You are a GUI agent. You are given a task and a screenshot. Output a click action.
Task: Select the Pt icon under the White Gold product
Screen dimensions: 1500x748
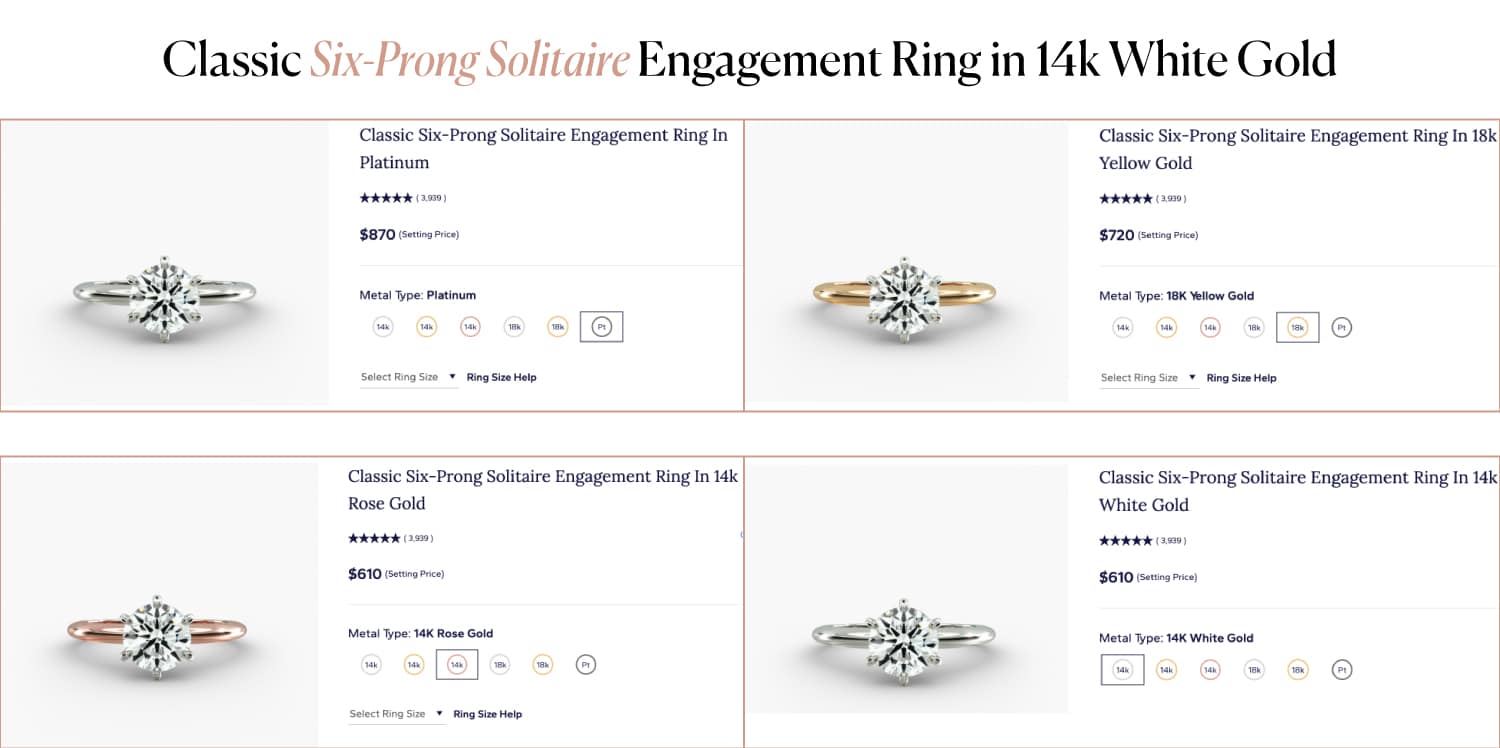[x=1341, y=669]
